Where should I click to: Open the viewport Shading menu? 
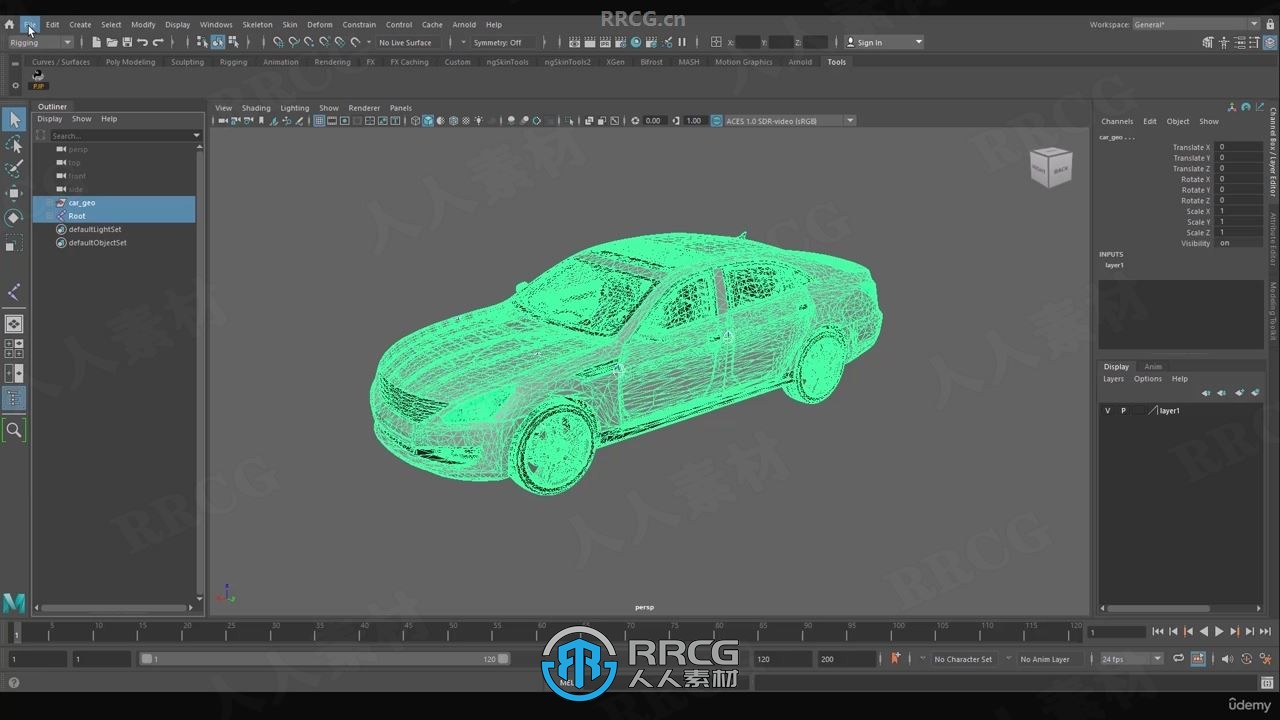[256, 108]
